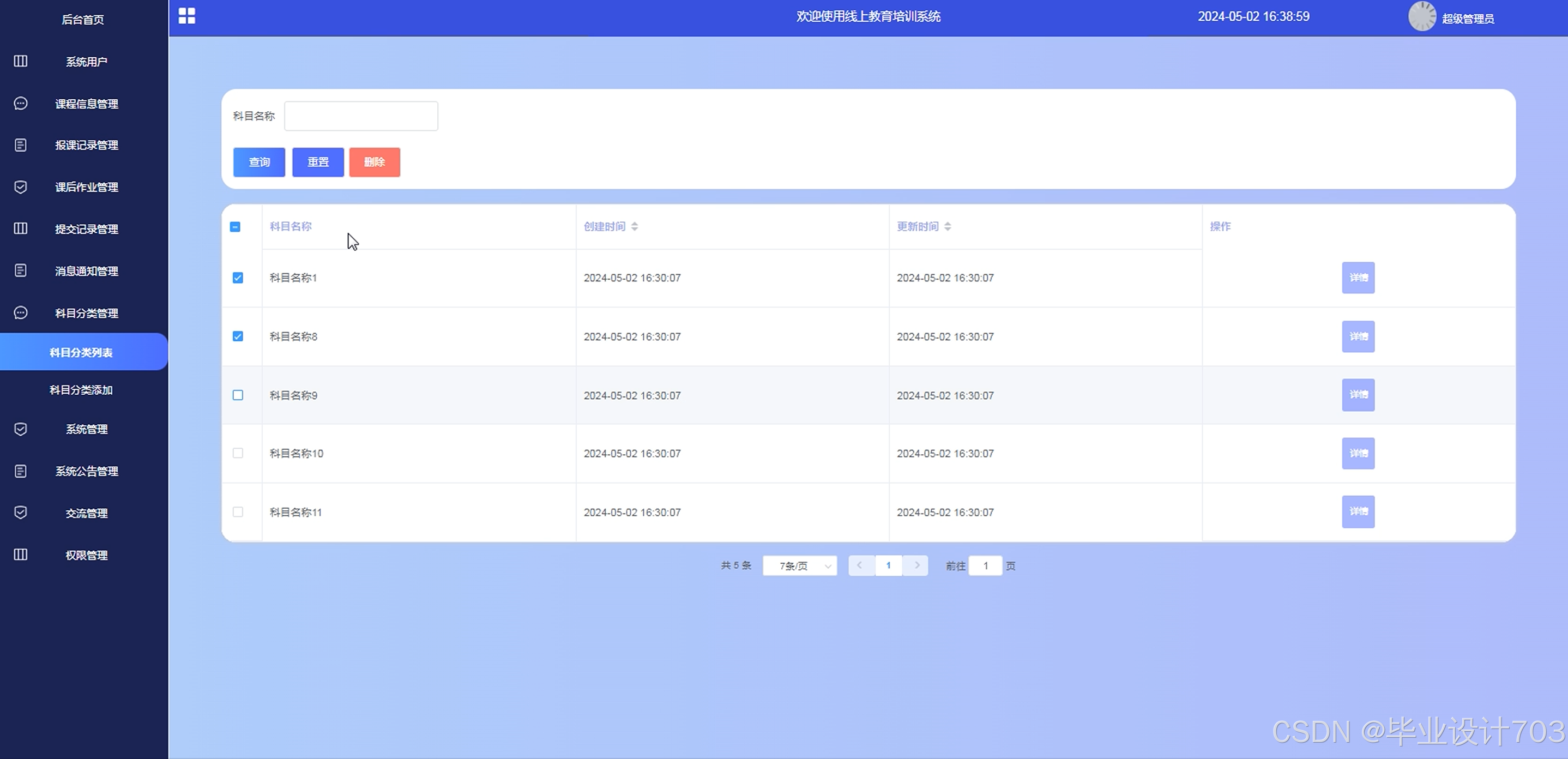1568x759 pixels.
Task: Click the 课程信息管理 chat bubble icon
Action: coord(21,104)
